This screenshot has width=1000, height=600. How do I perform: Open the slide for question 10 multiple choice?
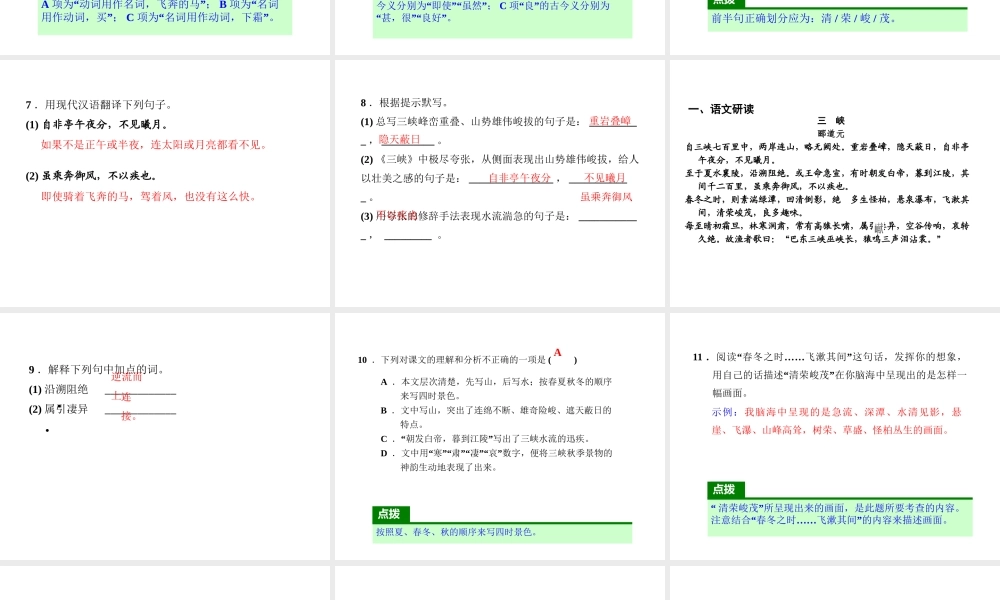coord(499,436)
